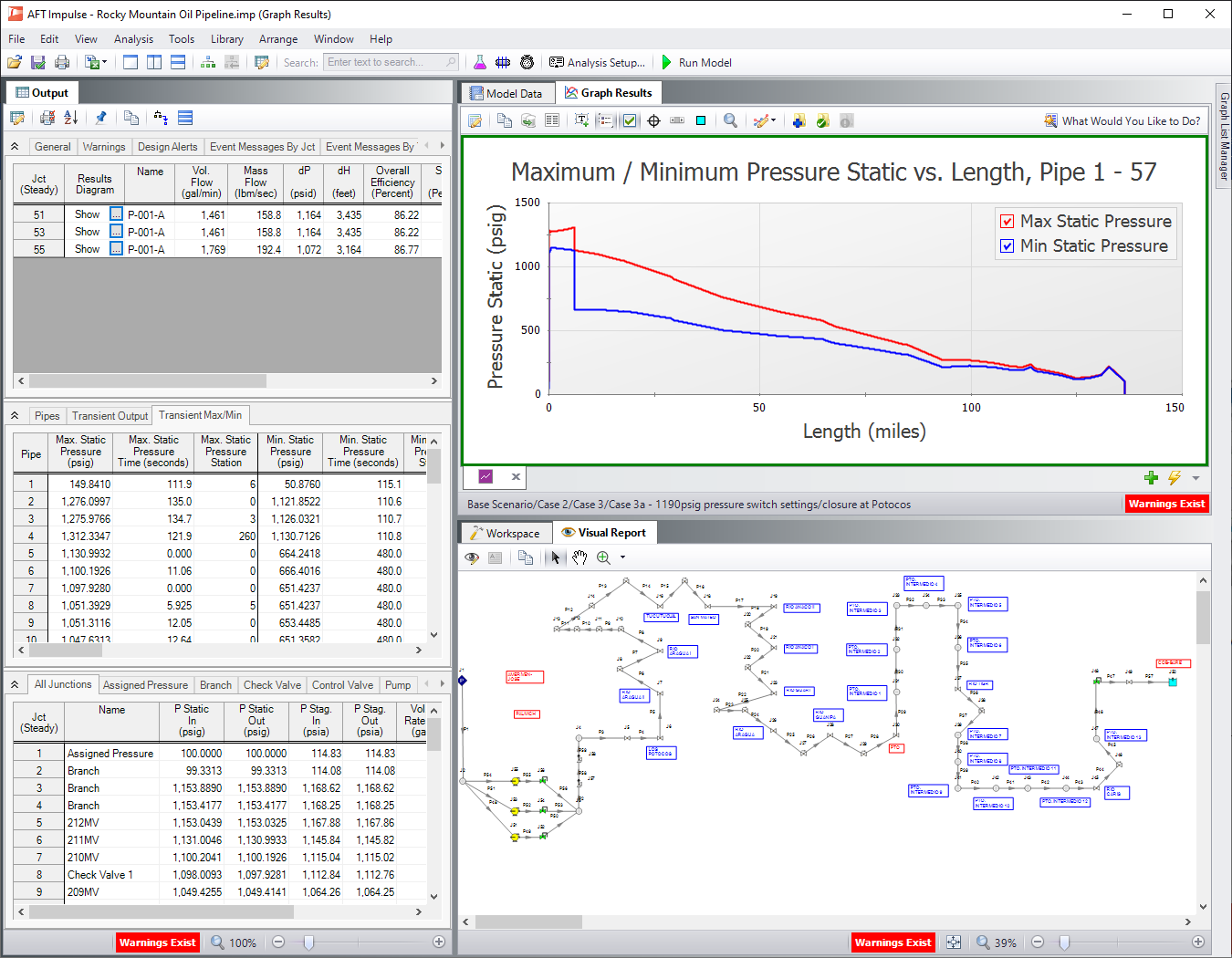Open Output Control with the table-pencil icon
1232x958 pixels.
(x=17, y=118)
